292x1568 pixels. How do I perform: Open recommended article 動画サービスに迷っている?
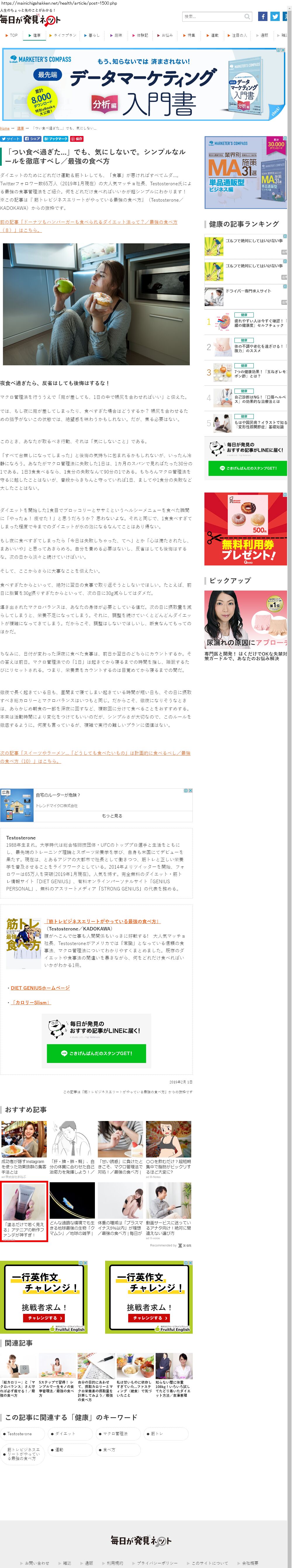coord(168,1211)
